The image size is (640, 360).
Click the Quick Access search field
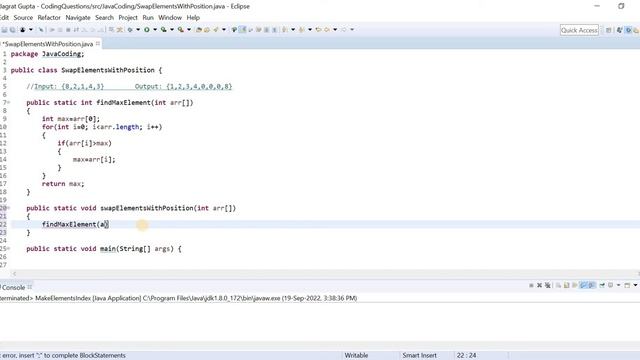click(x=579, y=30)
